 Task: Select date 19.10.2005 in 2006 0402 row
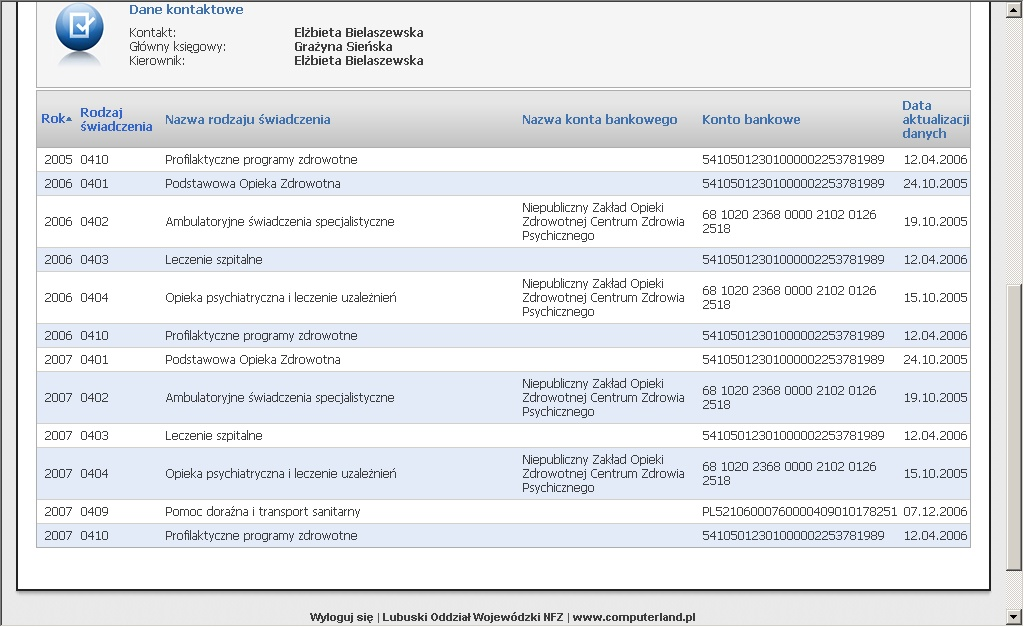tap(935, 221)
